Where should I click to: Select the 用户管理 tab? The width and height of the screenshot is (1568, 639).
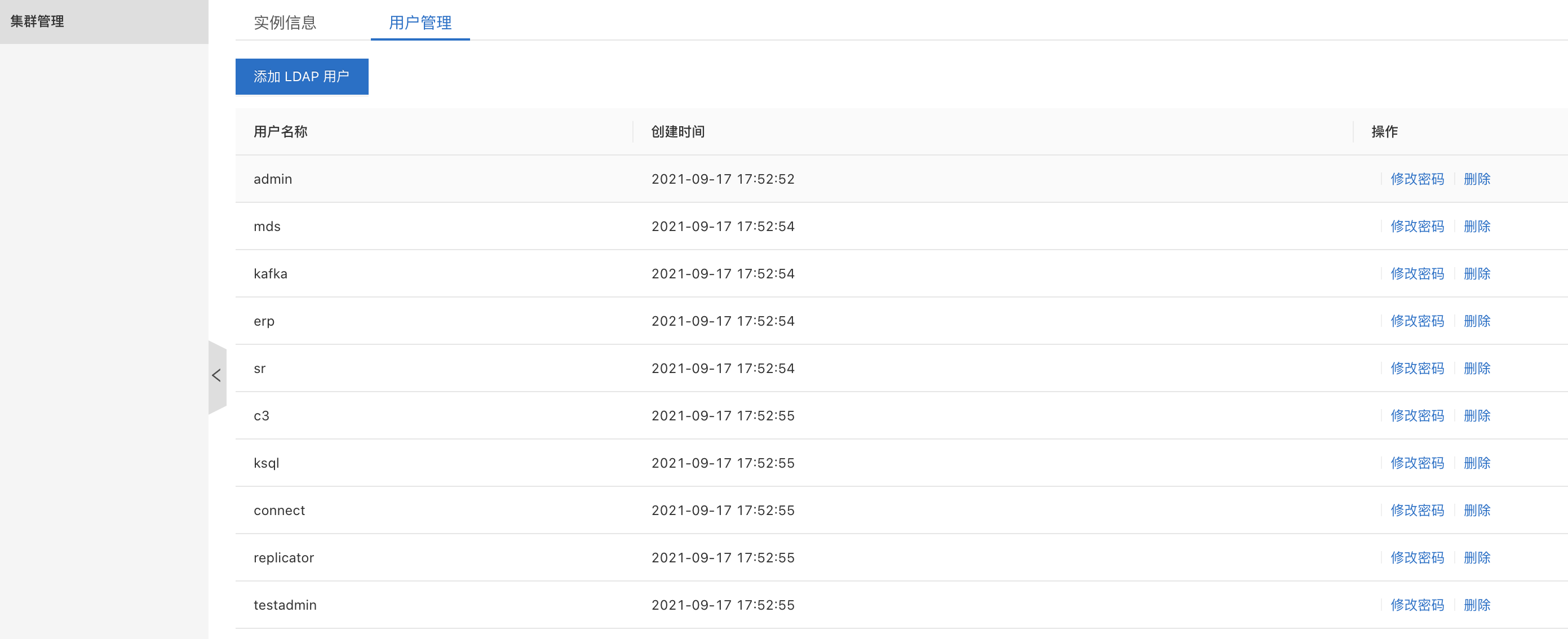(420, 23)
